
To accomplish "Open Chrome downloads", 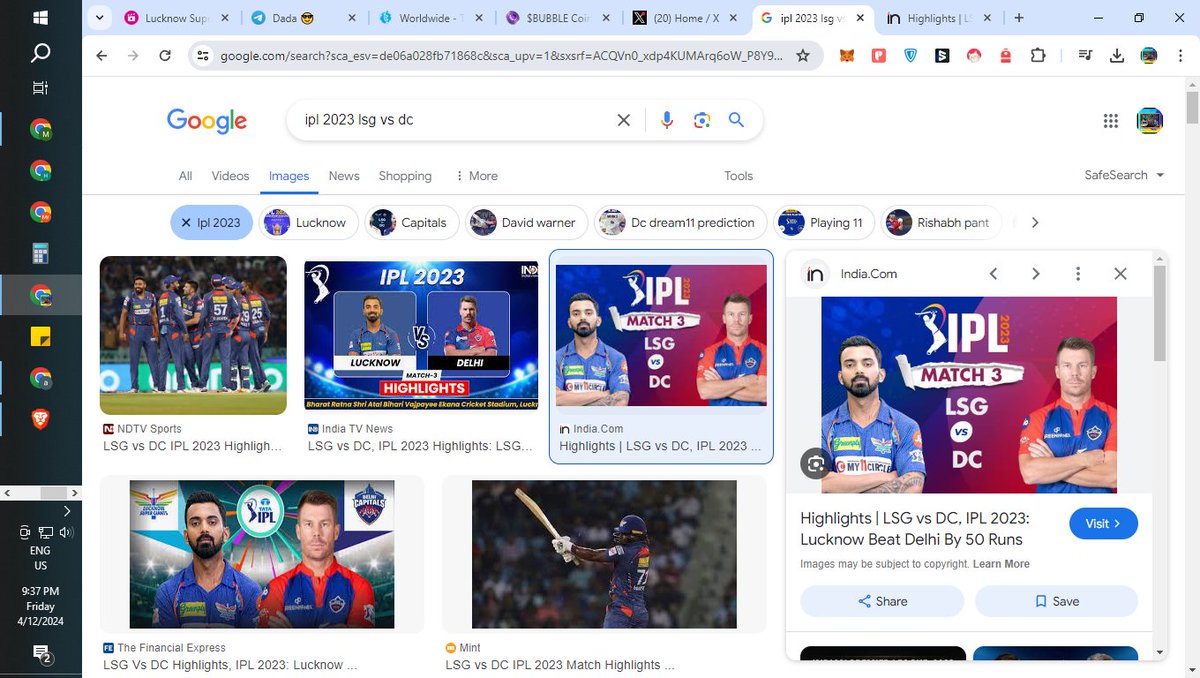I will click(x=1117, y=56).
